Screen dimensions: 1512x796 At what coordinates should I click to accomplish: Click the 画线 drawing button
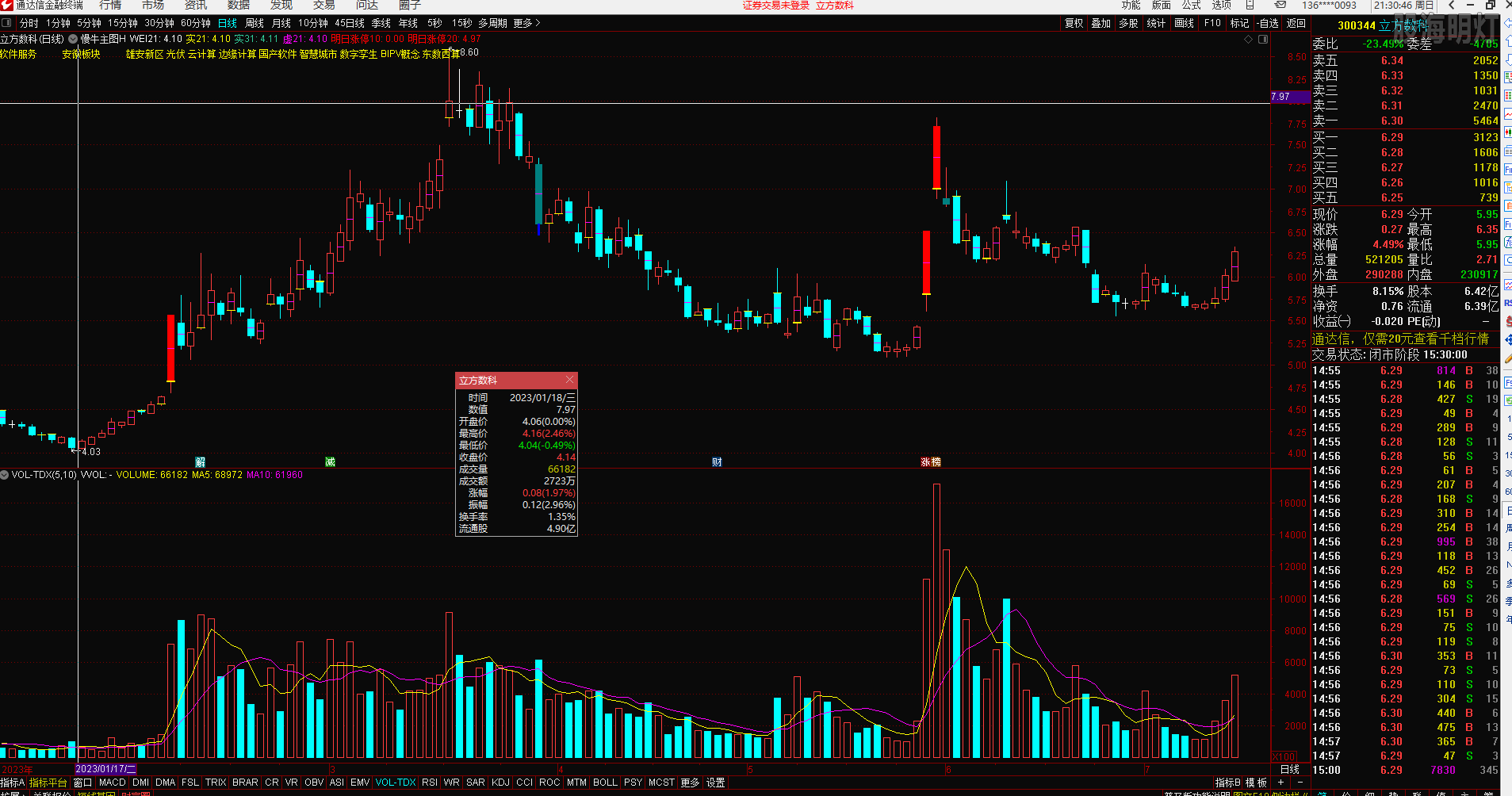(1185, 23)
